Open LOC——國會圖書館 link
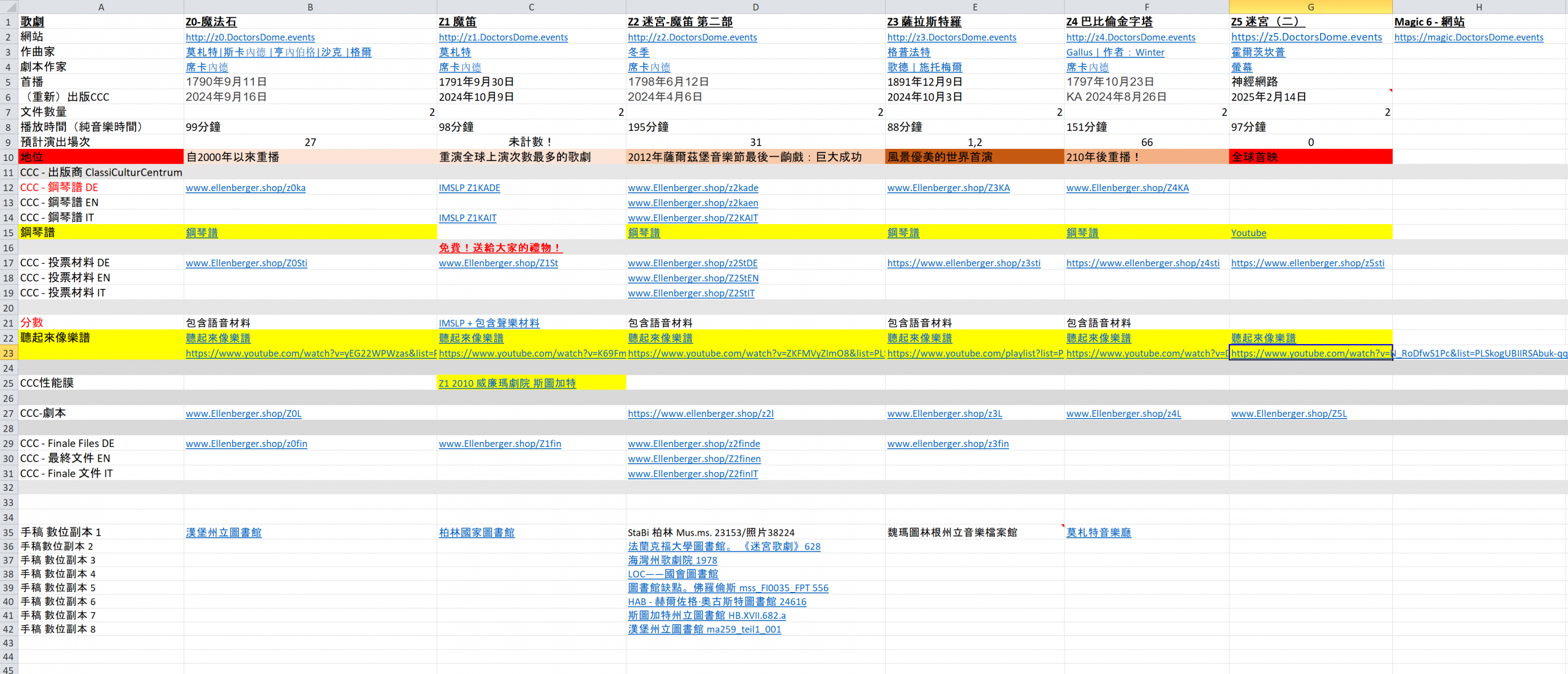 673,574
